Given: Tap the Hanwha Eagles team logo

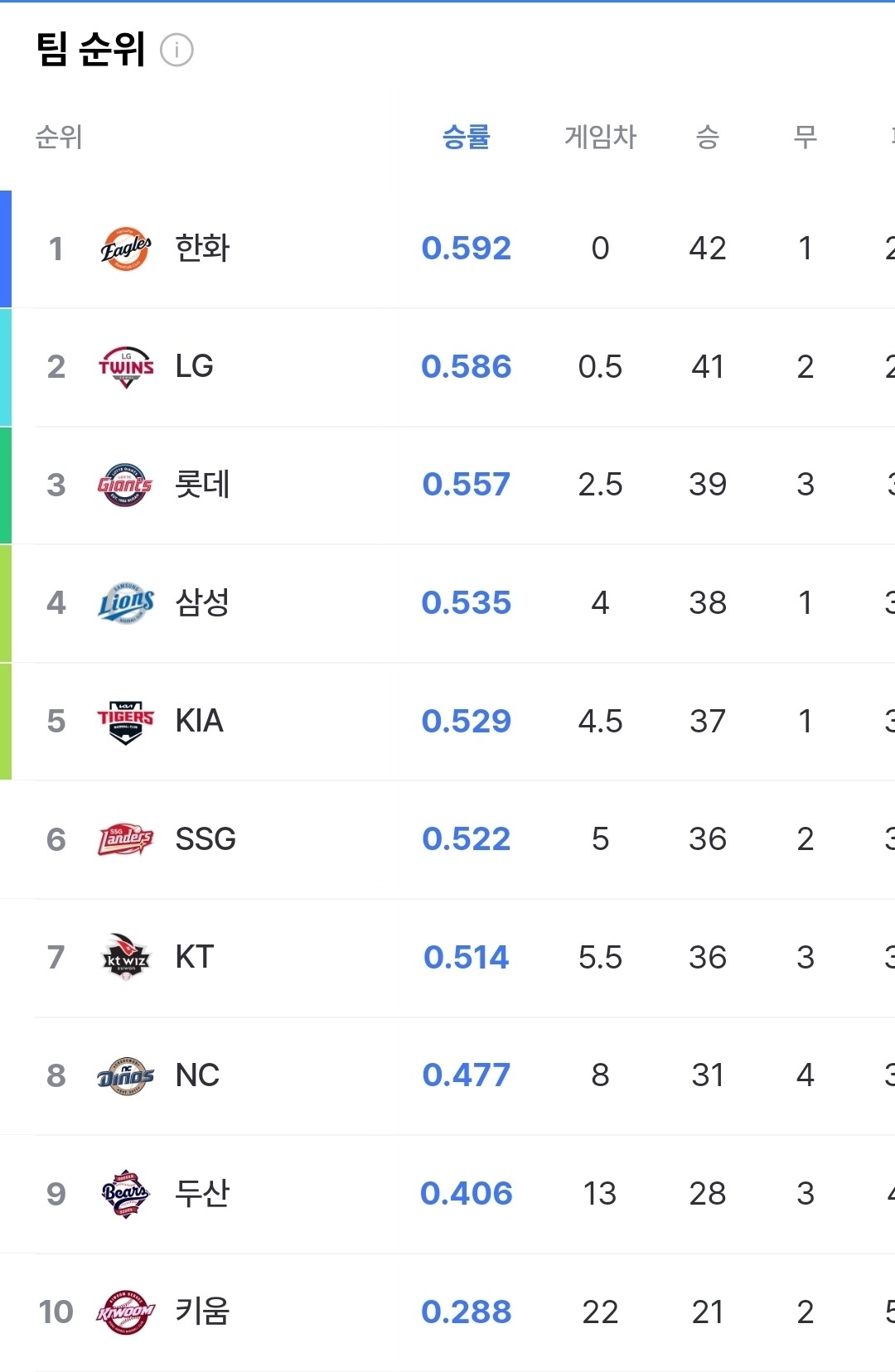Looking at the screenshot, I should tap(126, 249).
